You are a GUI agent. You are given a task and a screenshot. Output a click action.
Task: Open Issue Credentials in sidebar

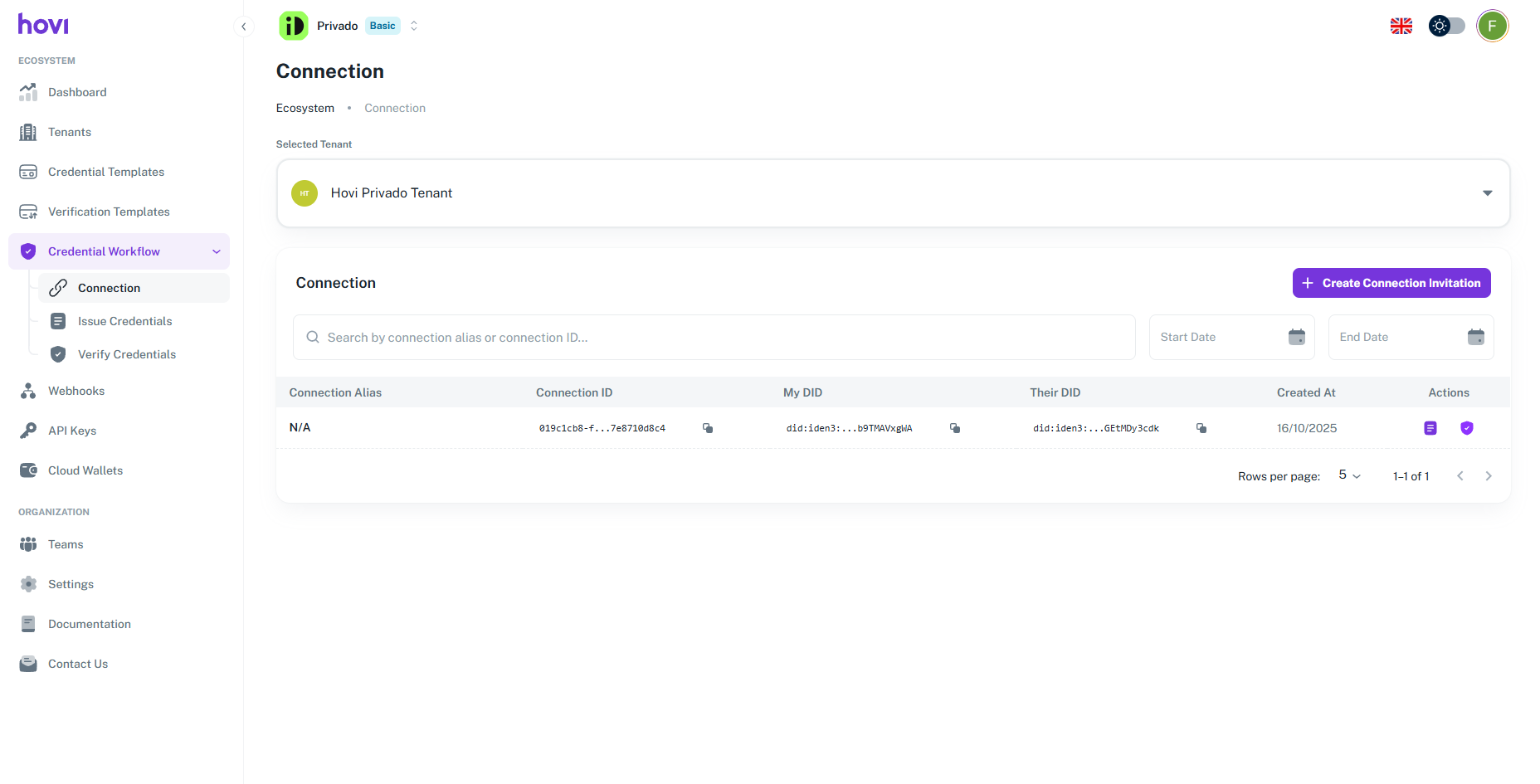124,321
